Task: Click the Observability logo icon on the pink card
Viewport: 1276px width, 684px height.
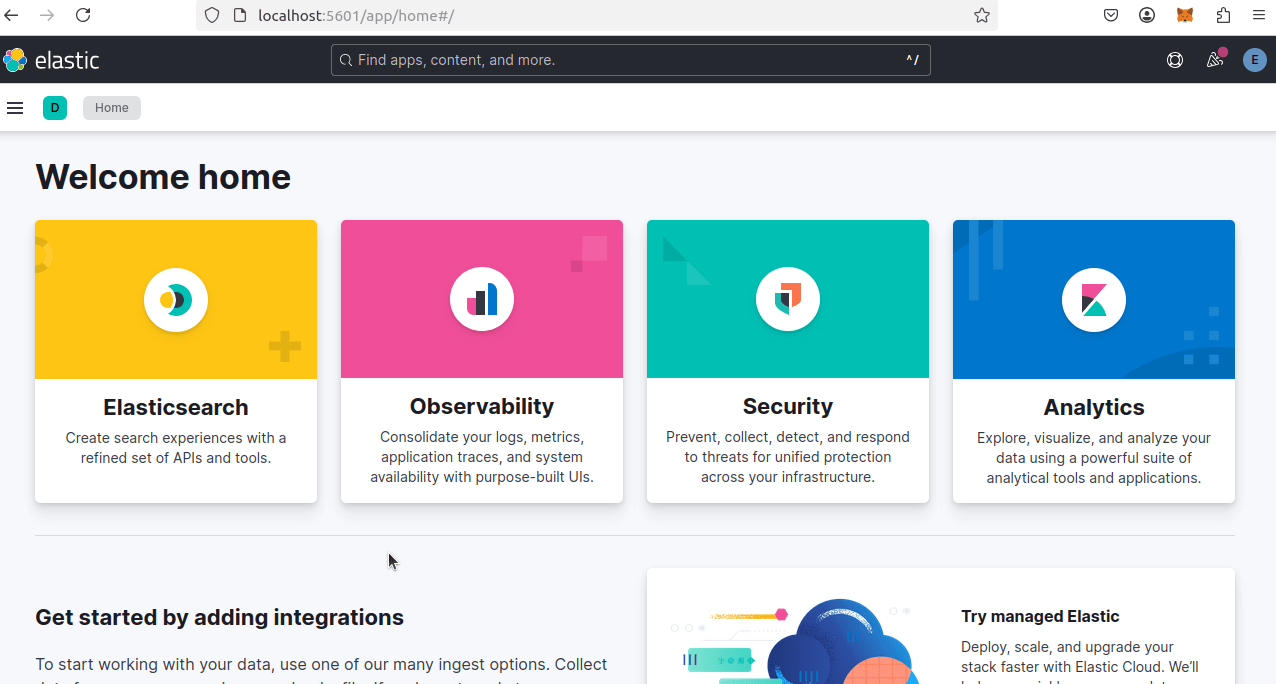Action: tap(482, 299)
